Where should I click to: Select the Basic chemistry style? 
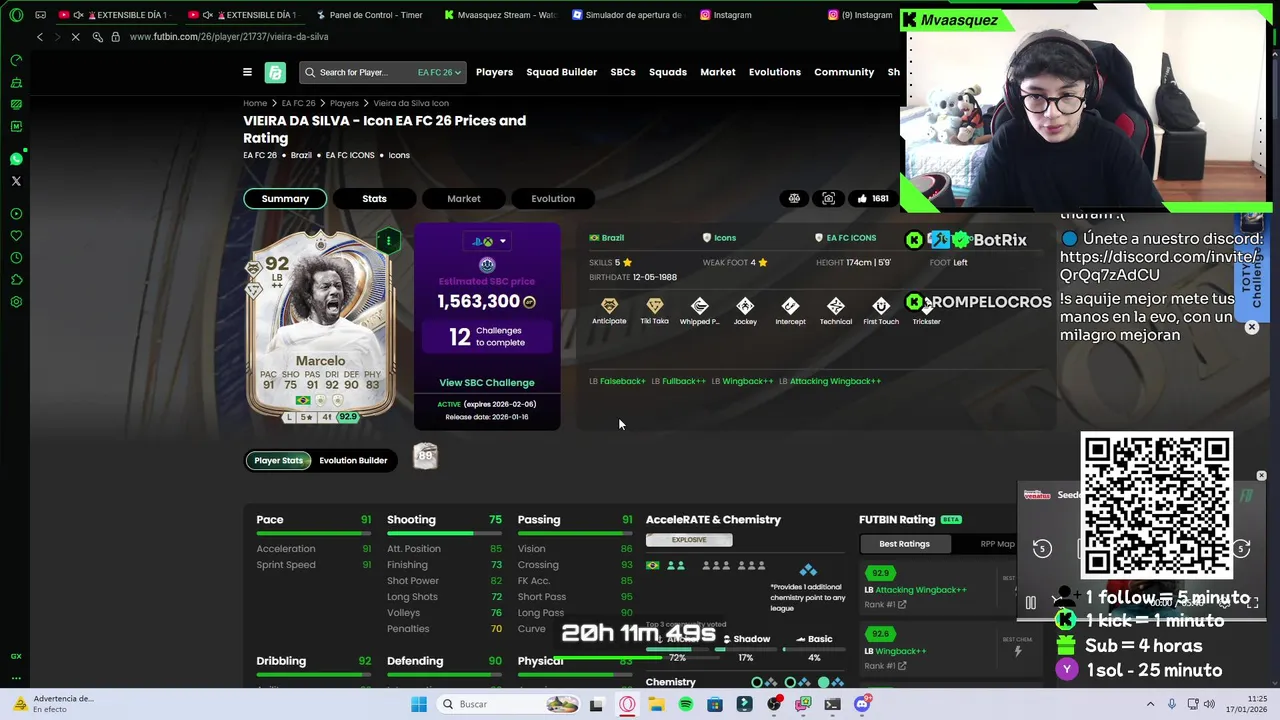click(814, 639)
